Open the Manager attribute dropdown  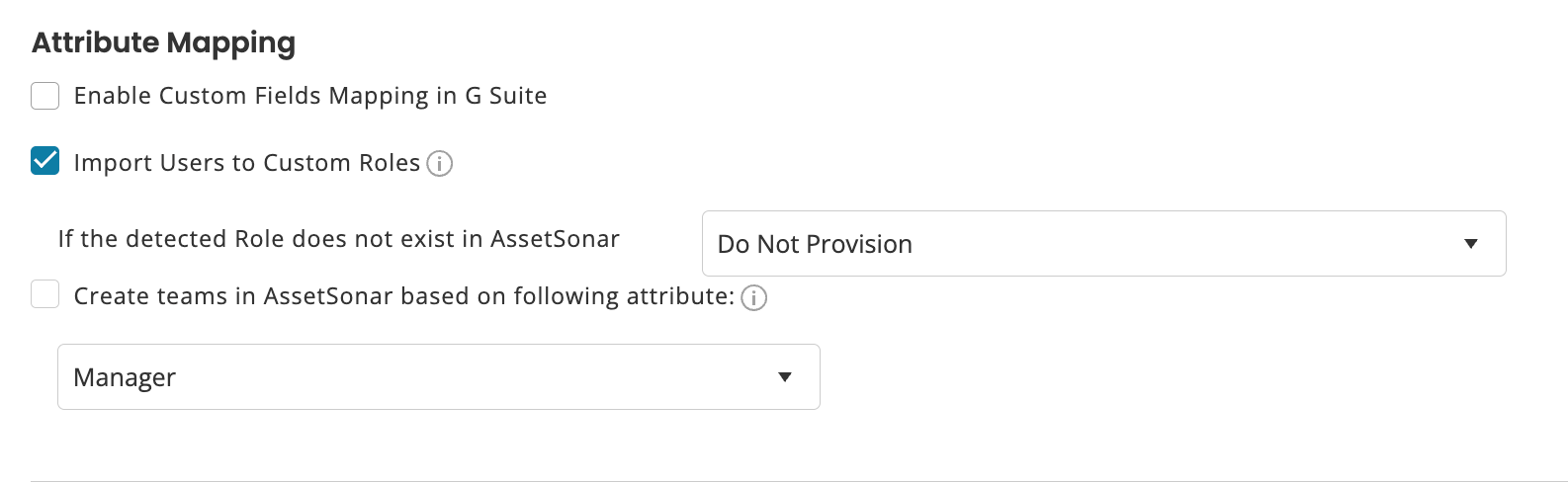(x=438, y=377)
